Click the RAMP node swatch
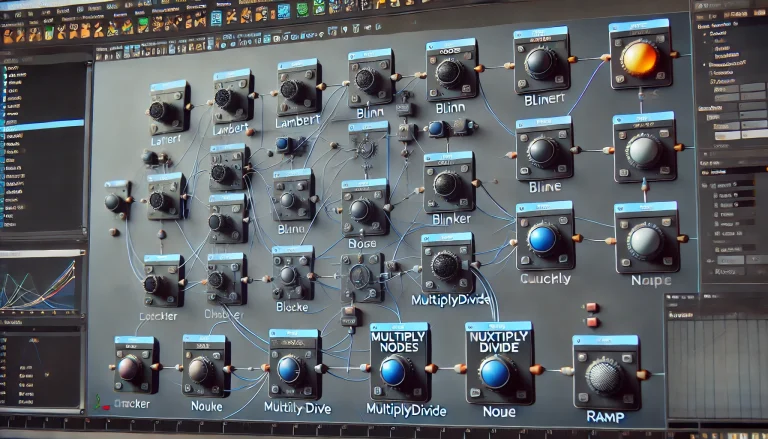This screenshot has height=439, width=768. pyautogui.click(x=605, y=377)
